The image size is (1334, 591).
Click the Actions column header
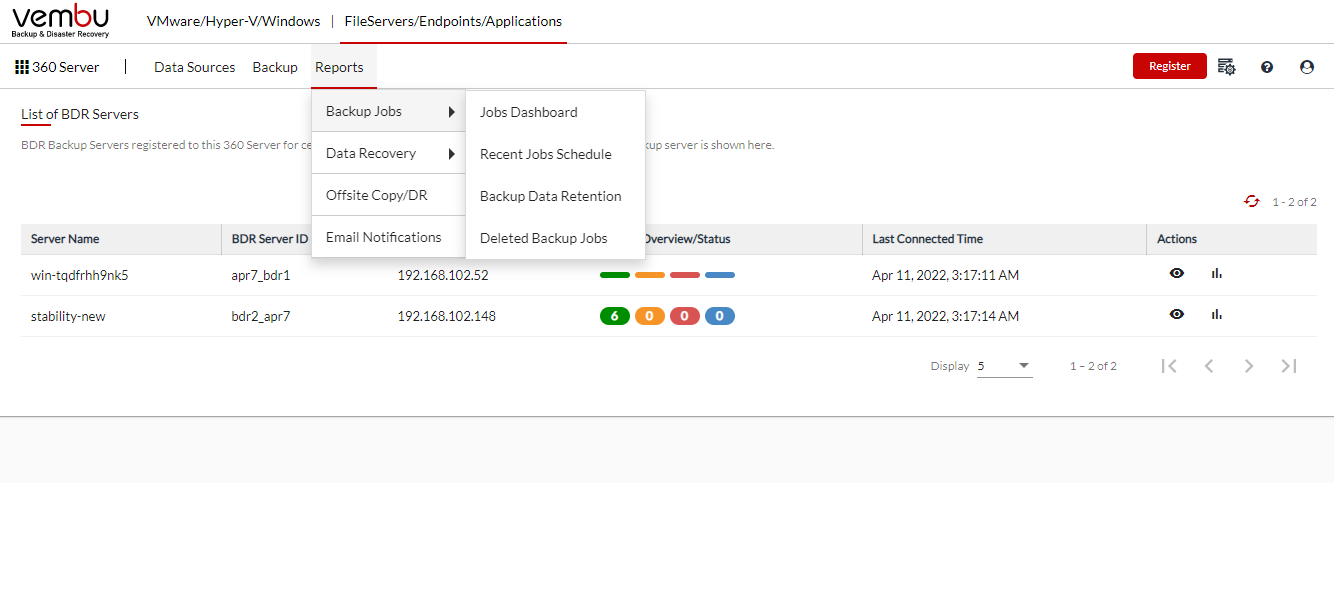pyautogui.click(x=1177, y=239)
